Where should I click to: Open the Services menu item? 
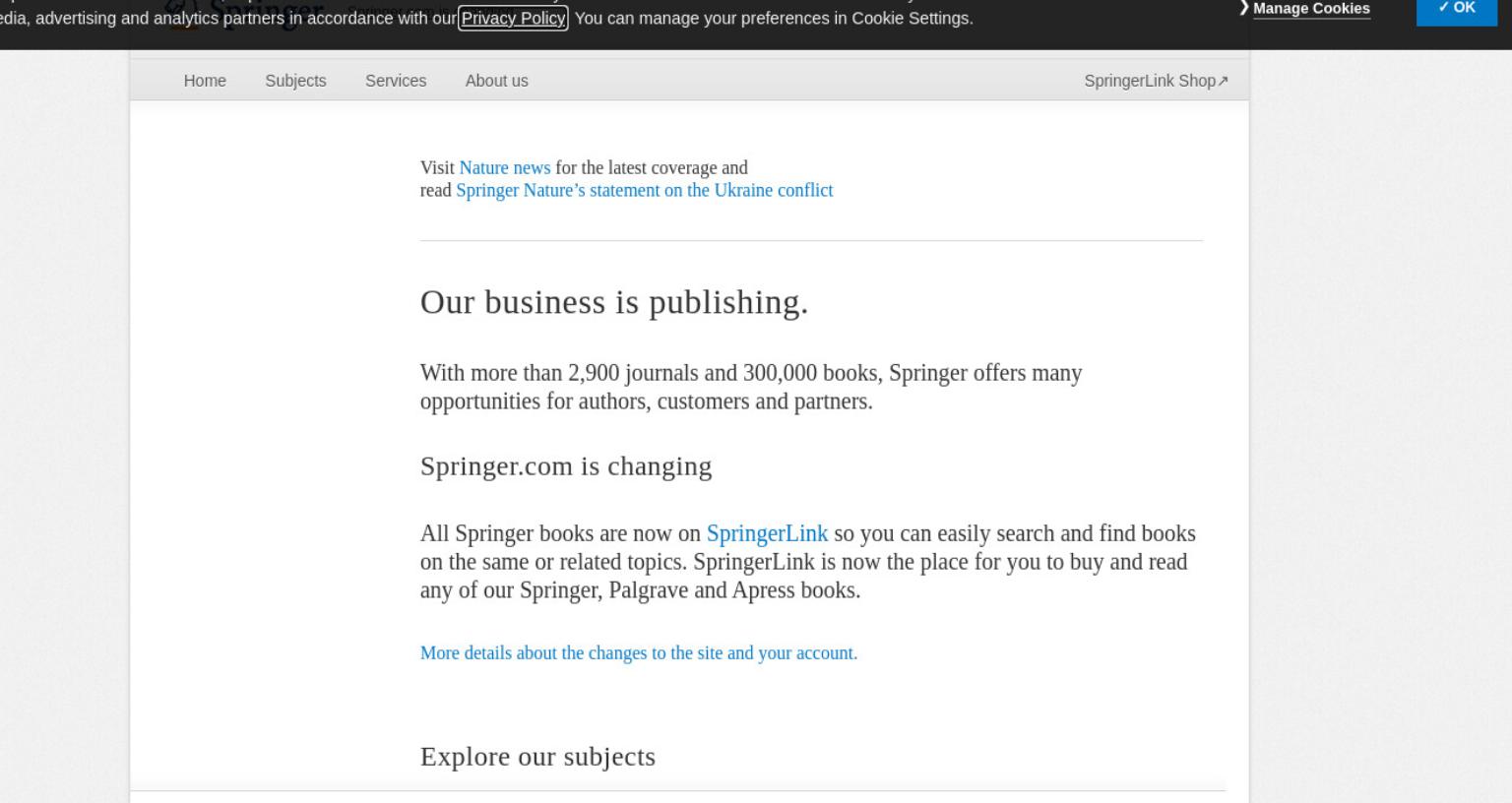pyautogui.click(x=396, y=81)
